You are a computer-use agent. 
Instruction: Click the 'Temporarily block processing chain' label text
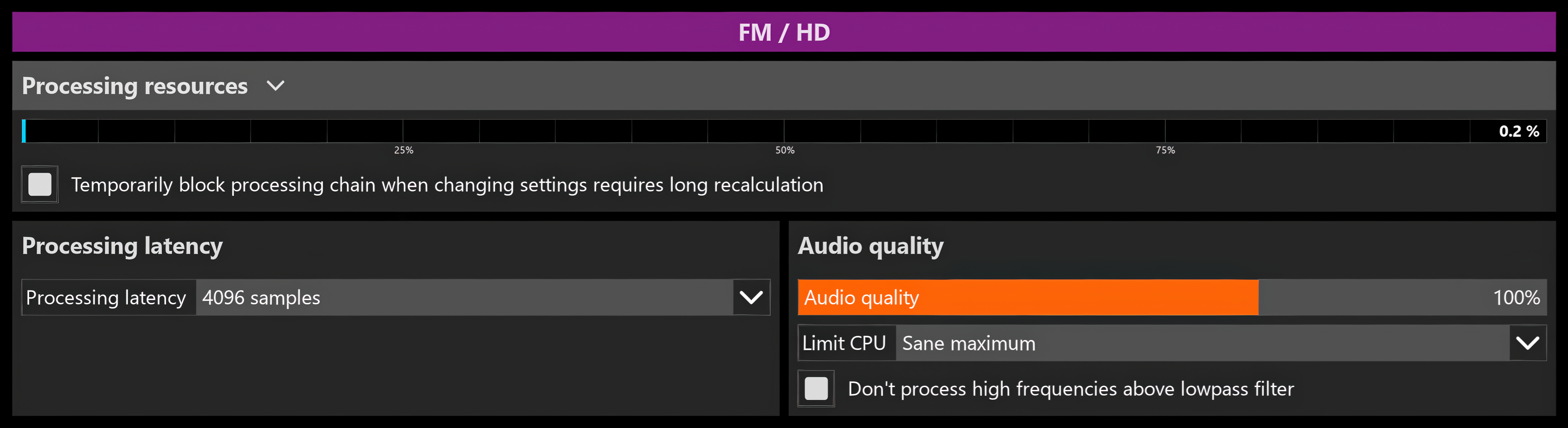pos(447,185)
